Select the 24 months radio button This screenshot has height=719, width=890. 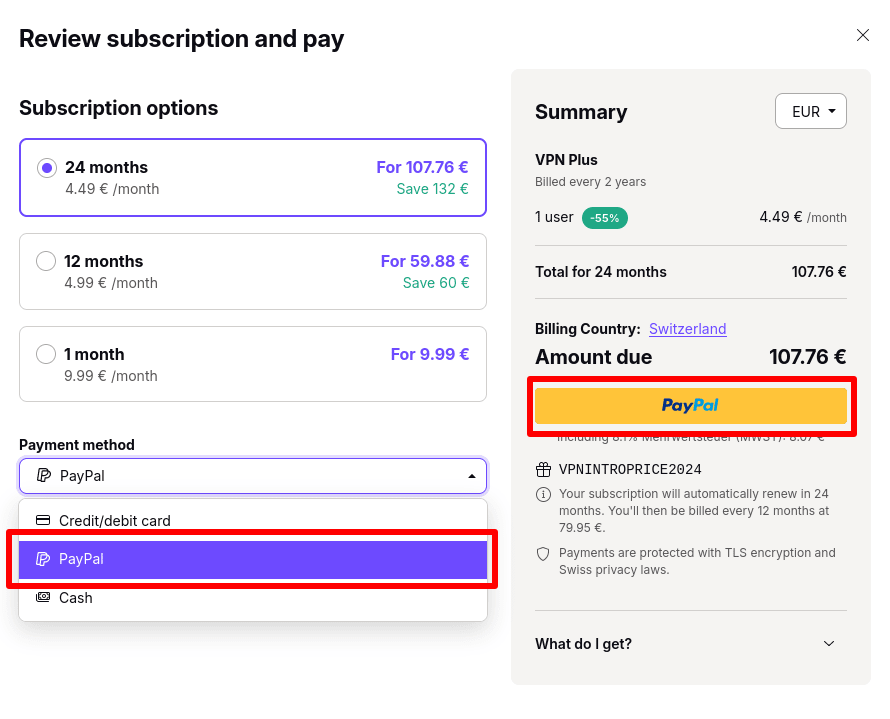tap(47, 168)
